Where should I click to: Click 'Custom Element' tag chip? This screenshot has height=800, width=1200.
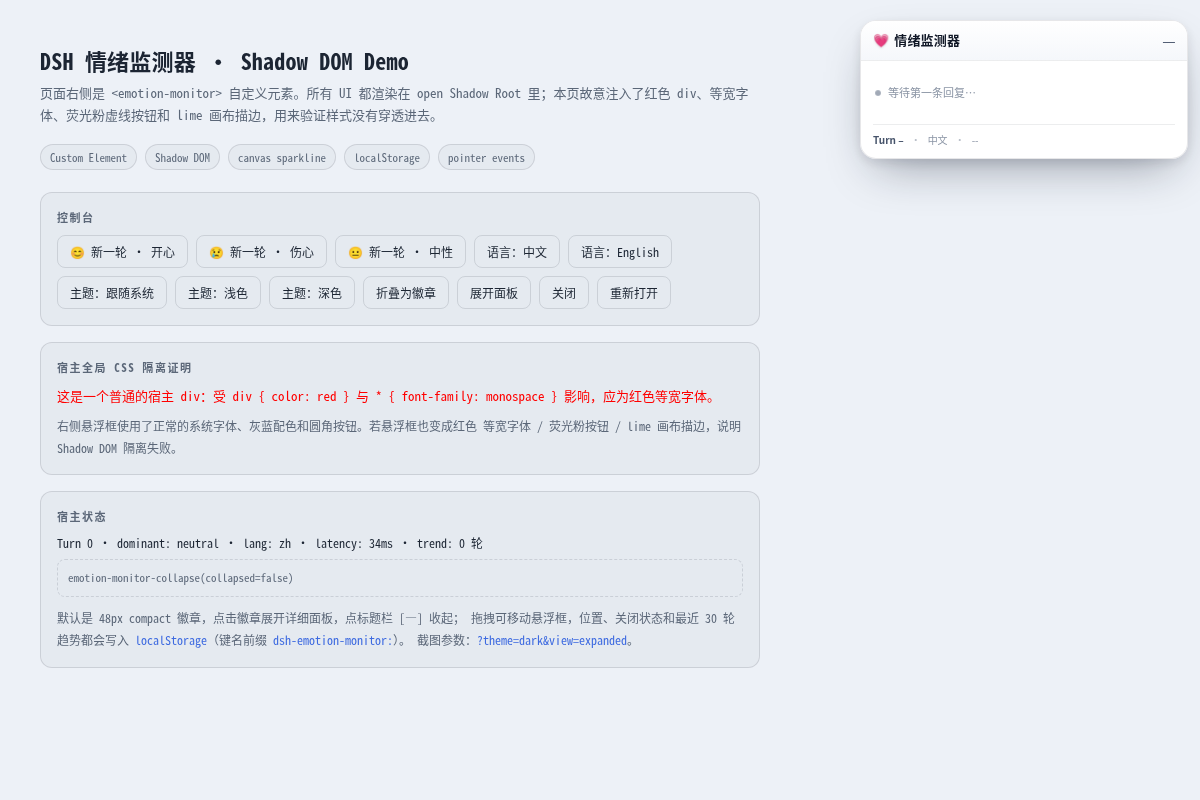[x=88, y=157]
